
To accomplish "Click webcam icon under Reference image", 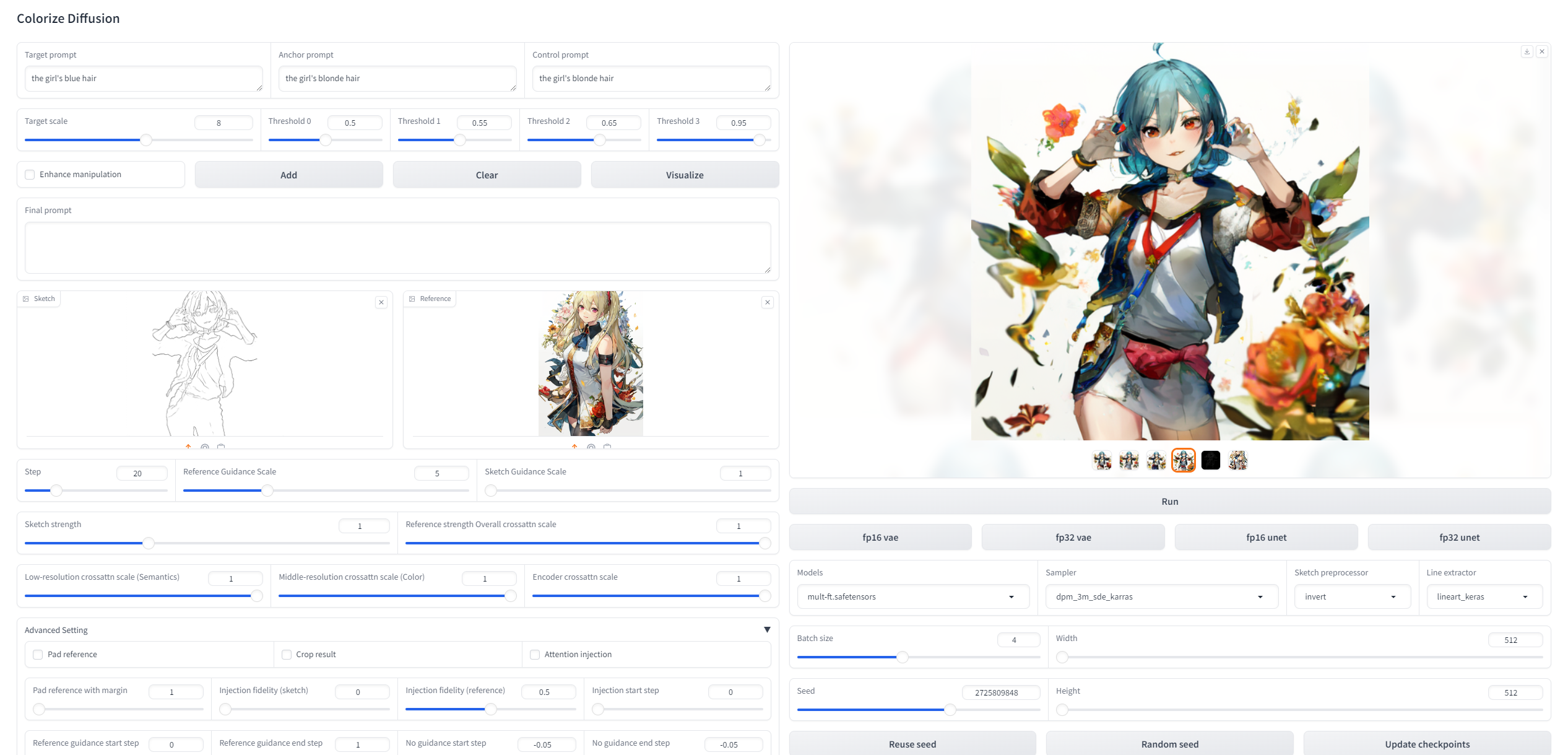I will pyautogui.click(x=591, y=446).
